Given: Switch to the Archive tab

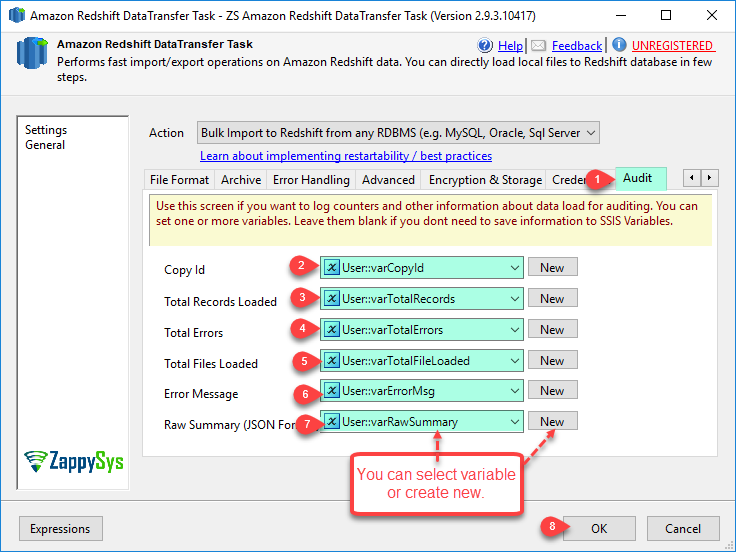Looking at the screenshot, I should pos(241,180).
